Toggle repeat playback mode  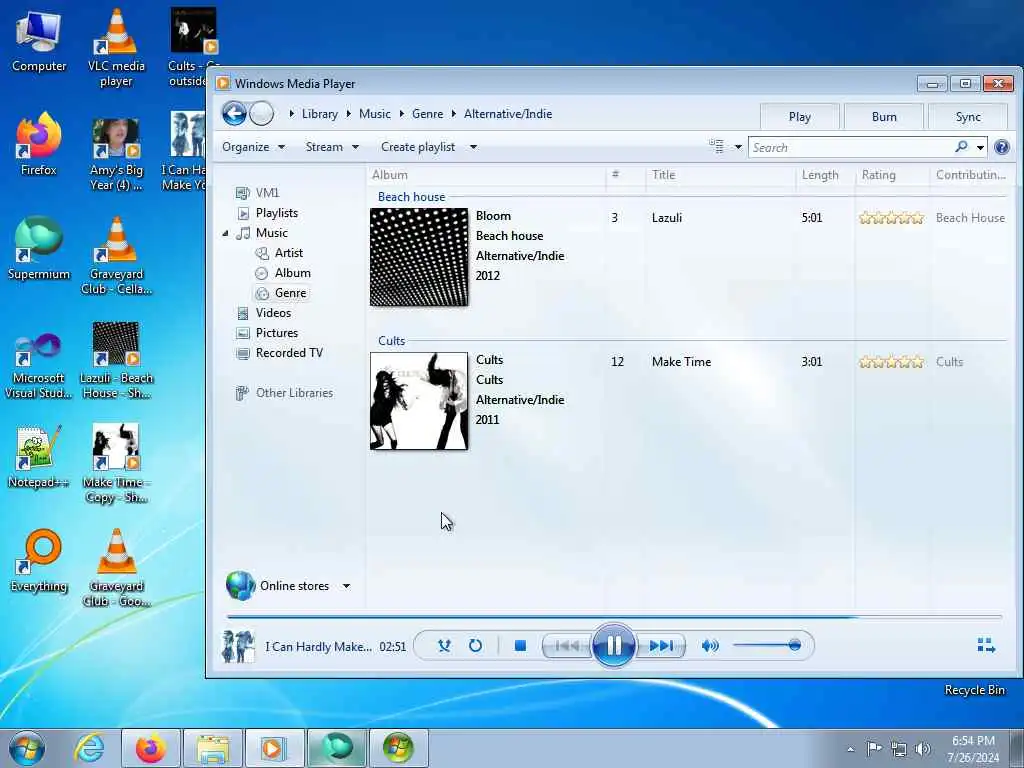[x=475, y=646]
